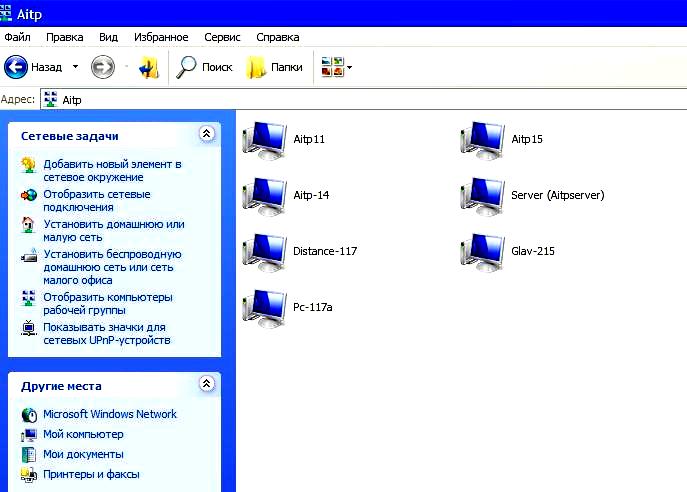Open Microsoft Windows Network link
Screen dimensions: 687x492
110,414
